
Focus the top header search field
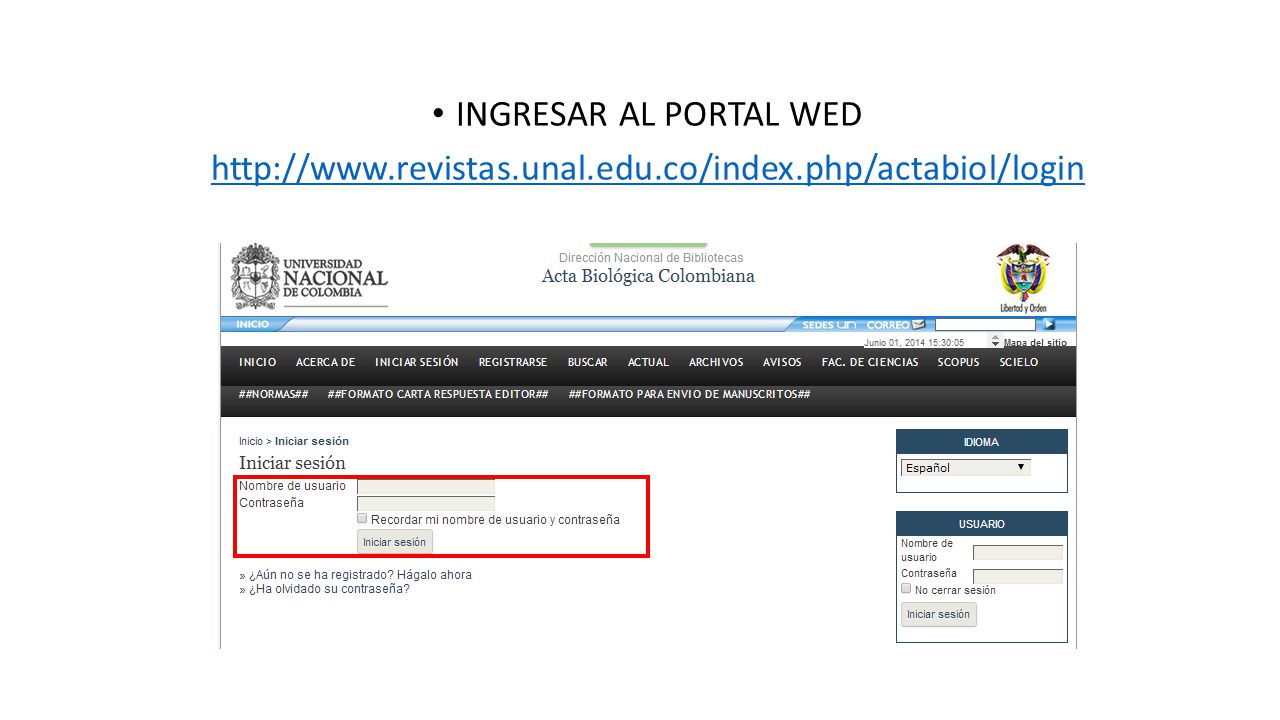985,325
